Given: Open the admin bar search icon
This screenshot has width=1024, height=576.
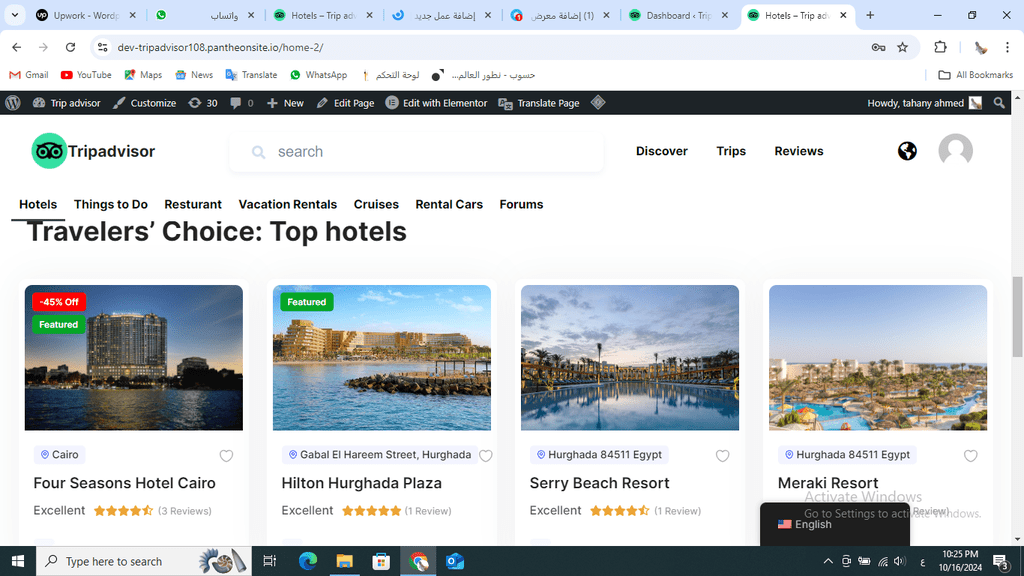Looking at the screenshot, I should pos(999,103).
